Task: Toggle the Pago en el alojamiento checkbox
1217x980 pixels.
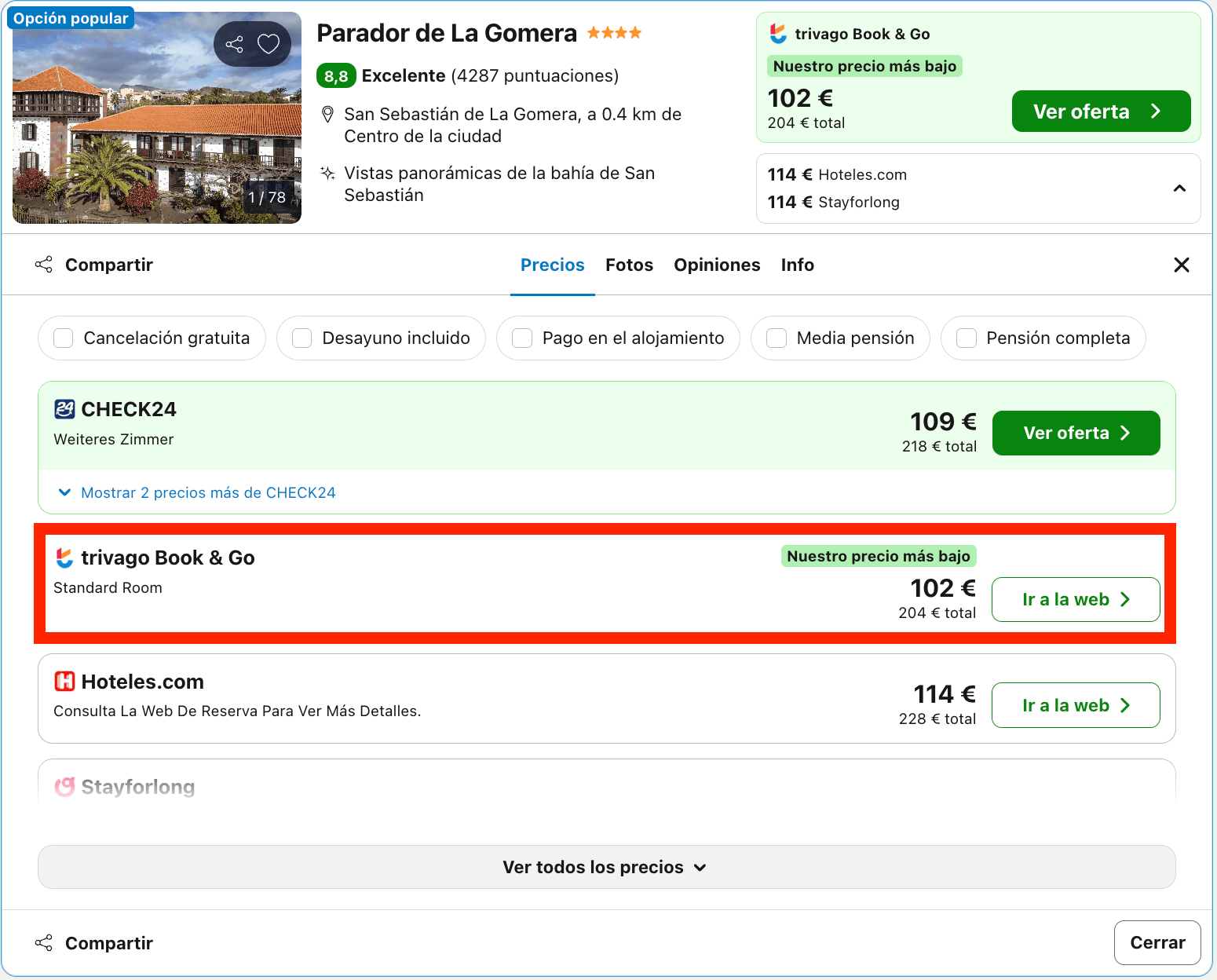Action: [x=522, y=338]
